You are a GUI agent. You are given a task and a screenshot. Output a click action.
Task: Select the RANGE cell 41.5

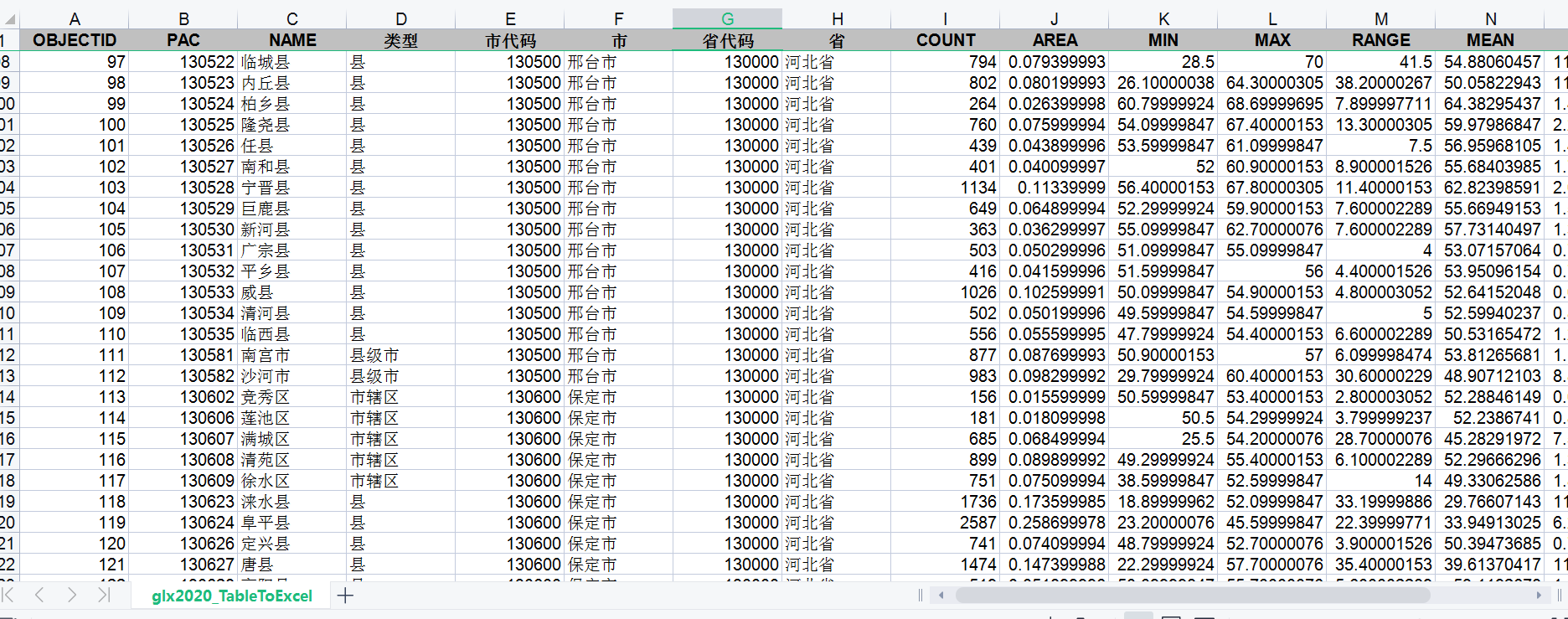click(1381, 62)
